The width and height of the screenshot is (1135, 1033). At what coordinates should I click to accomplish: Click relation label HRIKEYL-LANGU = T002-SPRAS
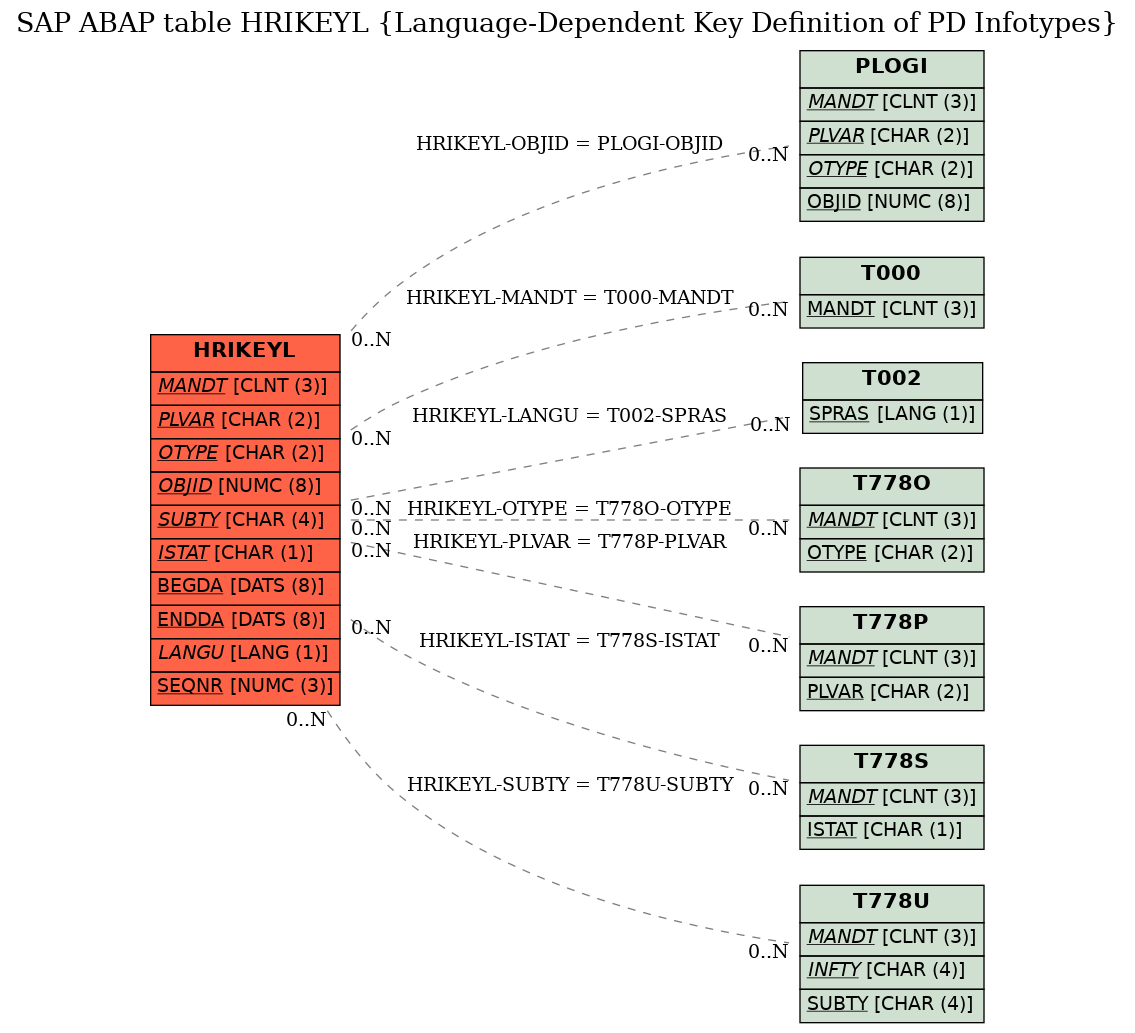point(569,416)
